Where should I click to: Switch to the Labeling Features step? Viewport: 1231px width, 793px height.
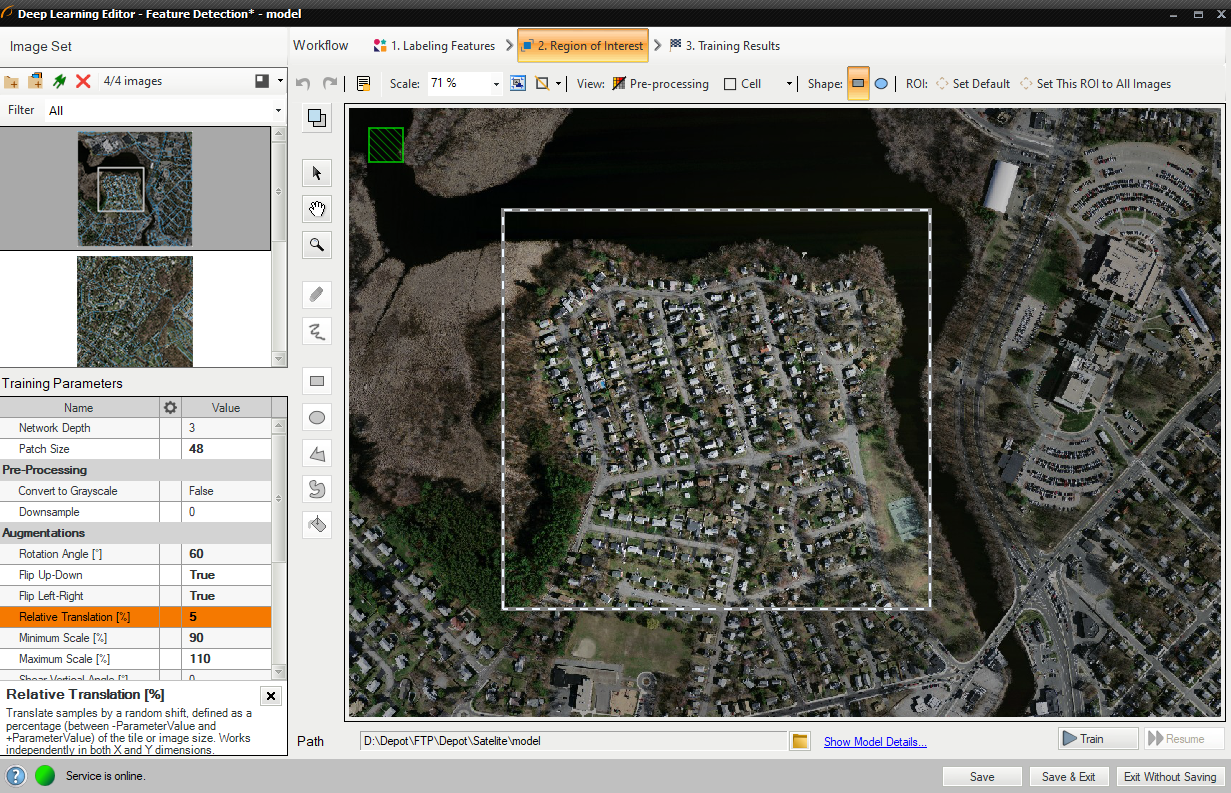[434, 45]
